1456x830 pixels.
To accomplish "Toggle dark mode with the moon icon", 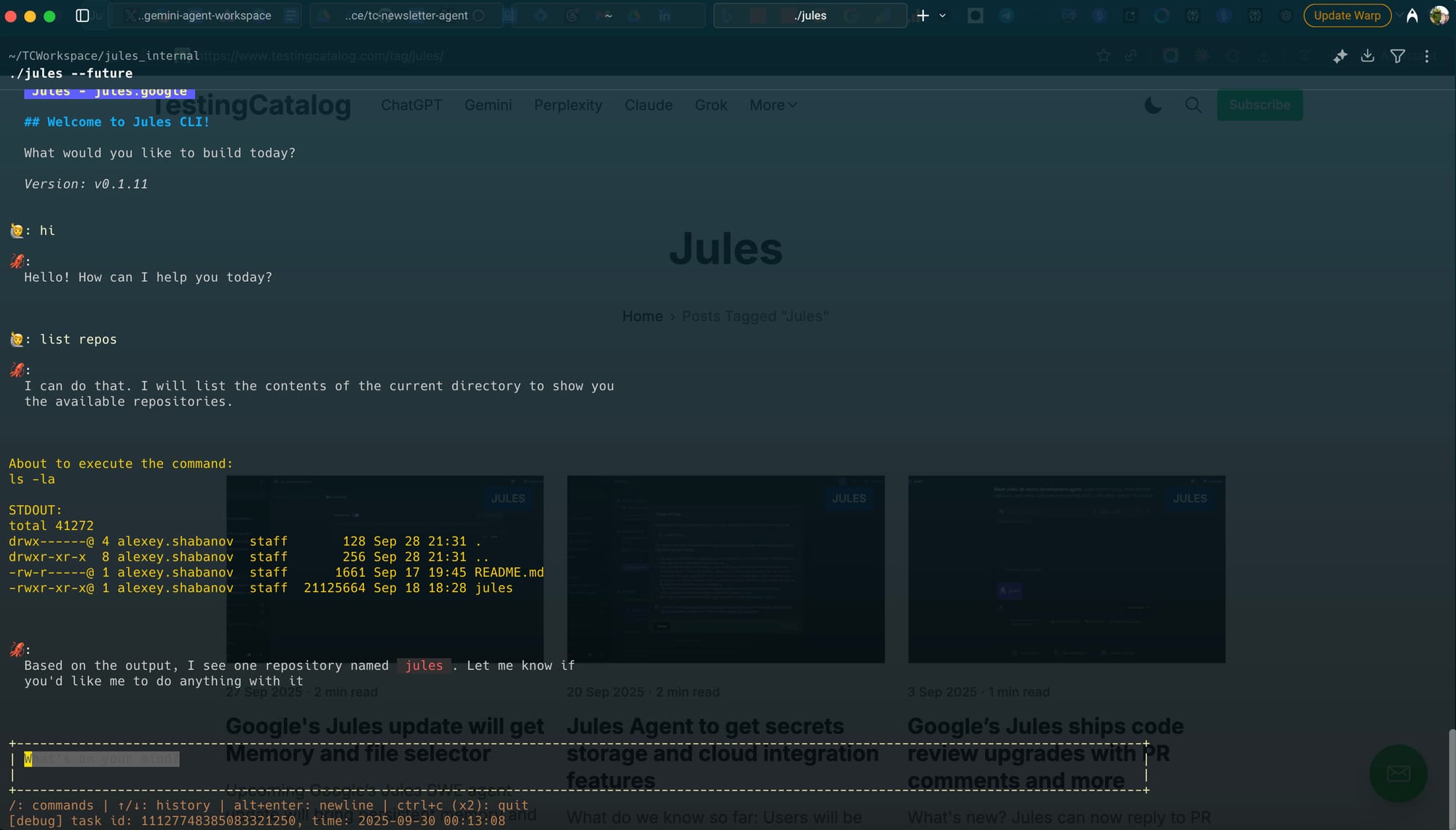I will [x=1152, y=105].
